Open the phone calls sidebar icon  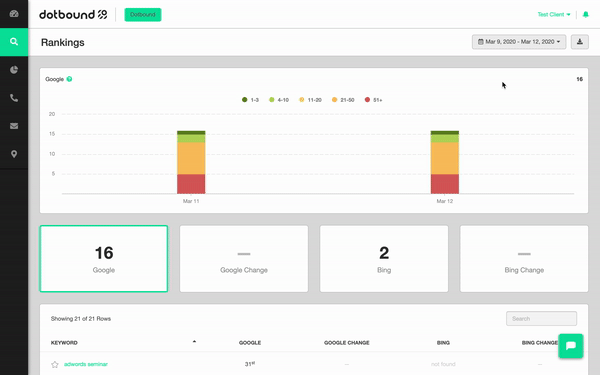(x=14, y=98)
